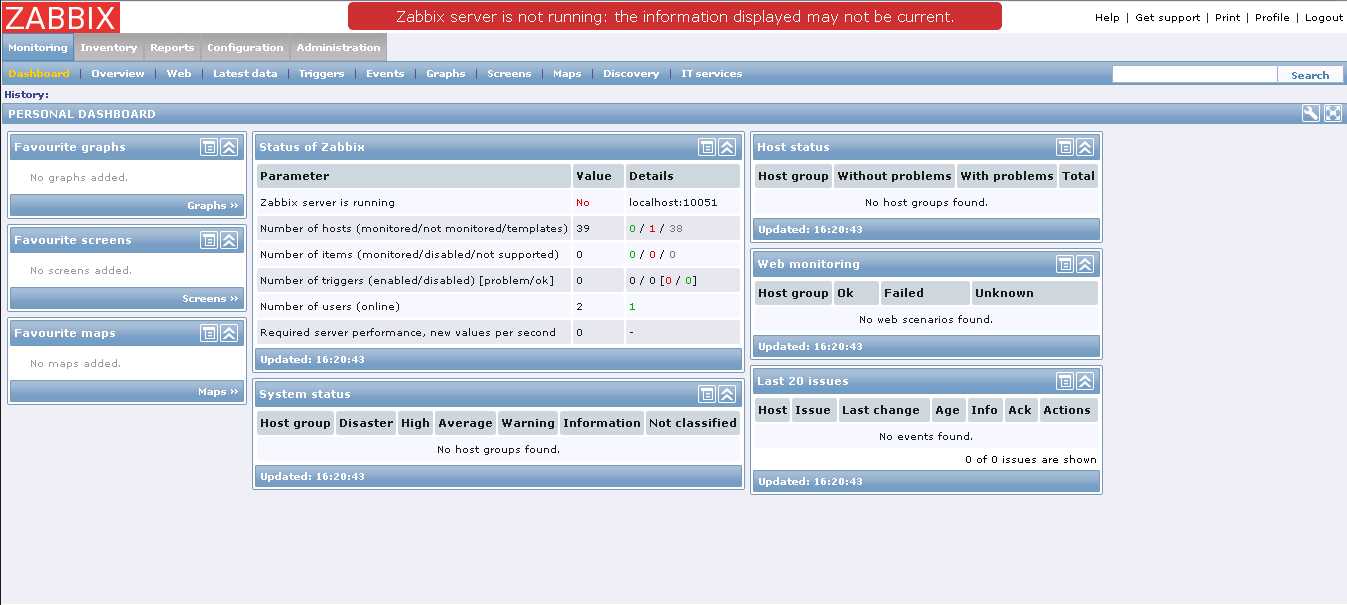Open the Events submenu item
The image size is (1347, 605).
[385, 74]
